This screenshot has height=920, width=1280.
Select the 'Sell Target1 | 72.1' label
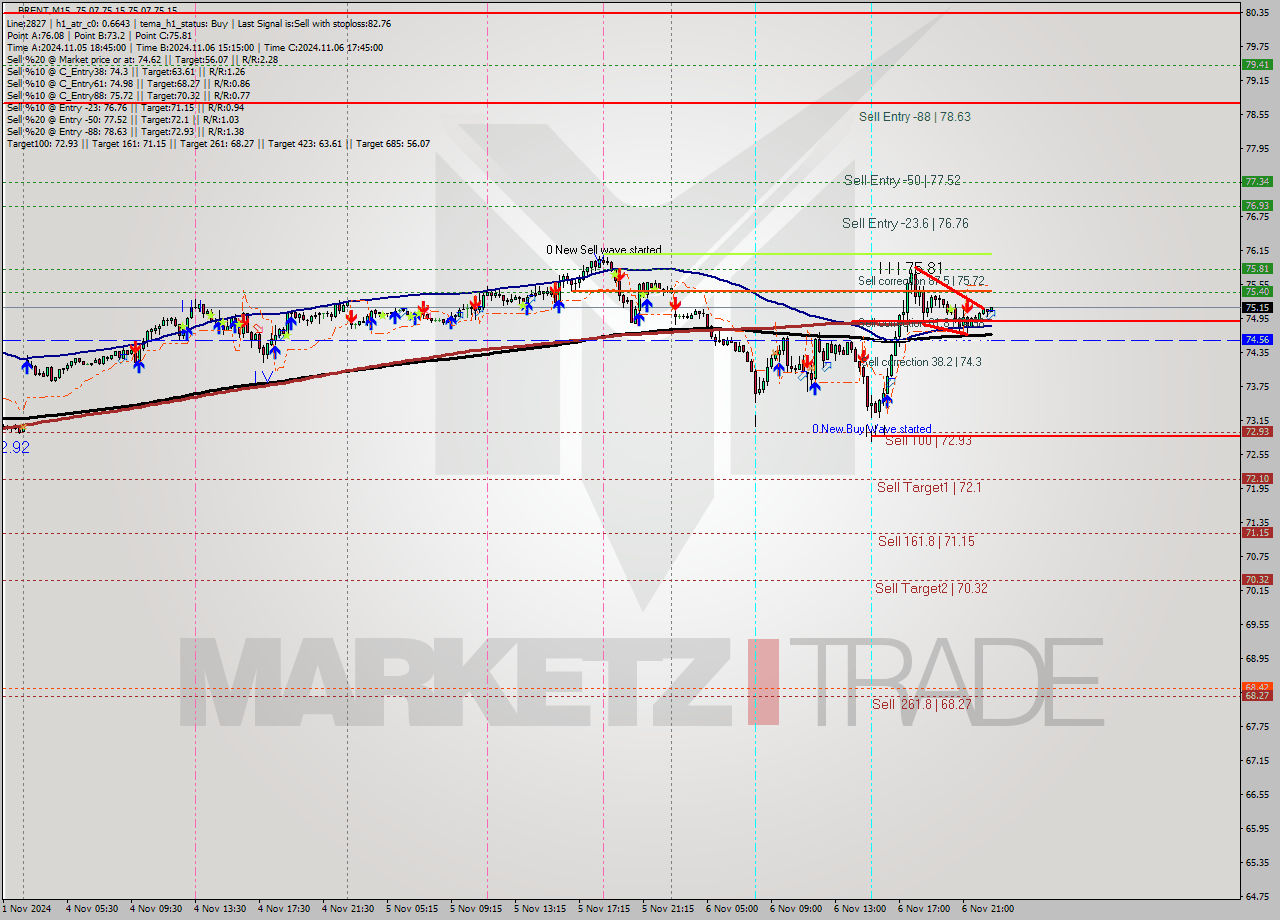tap(929, 488)
